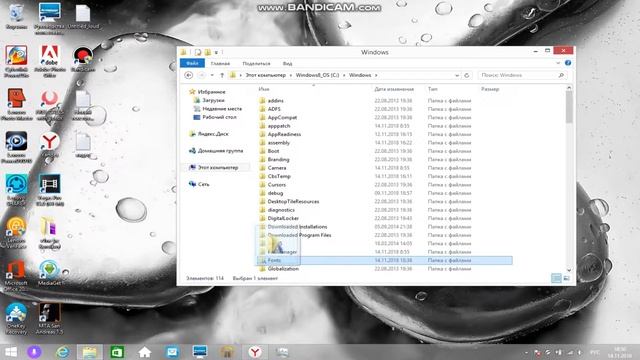Image resolution: width=640 pixels, height=360 pixels.
Task: Select Загрузки in navigation pane
Action: click(x=213, y=100)
